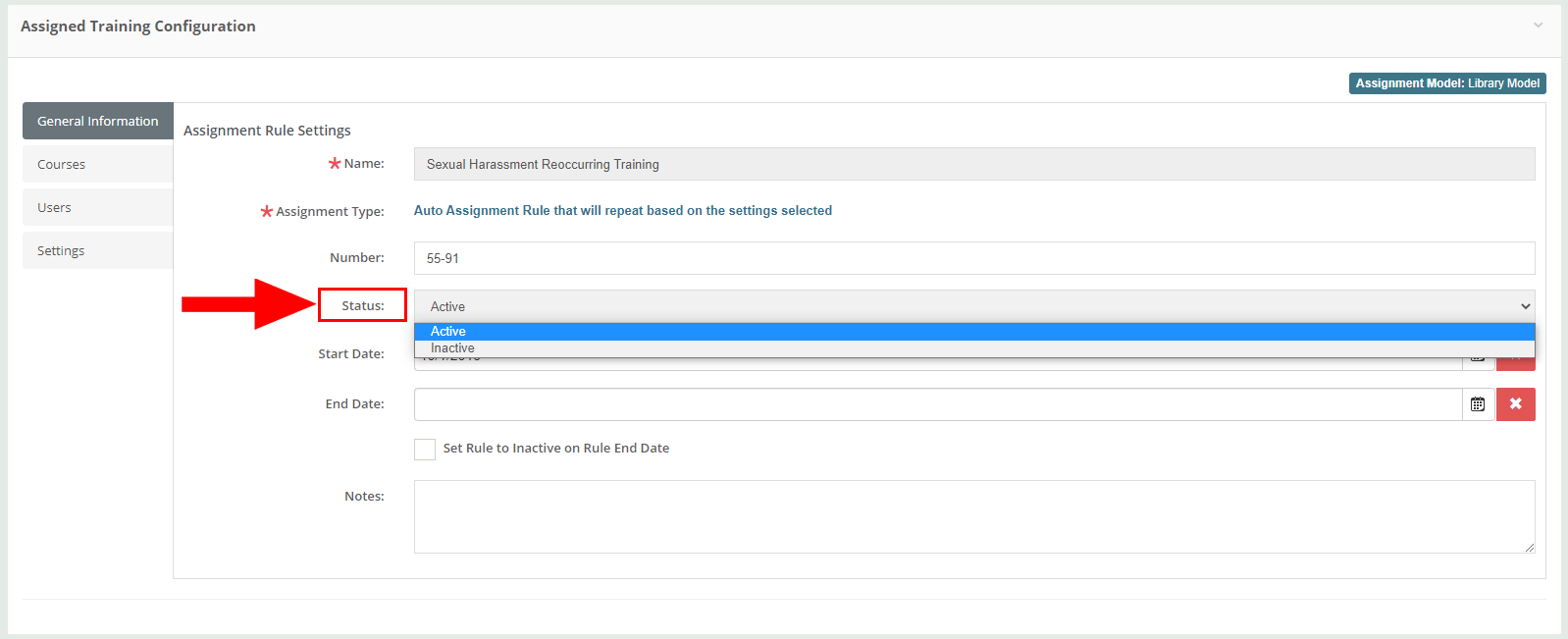
Task: Clear the End Date with red X button
Action: (x=1516, y=404)
